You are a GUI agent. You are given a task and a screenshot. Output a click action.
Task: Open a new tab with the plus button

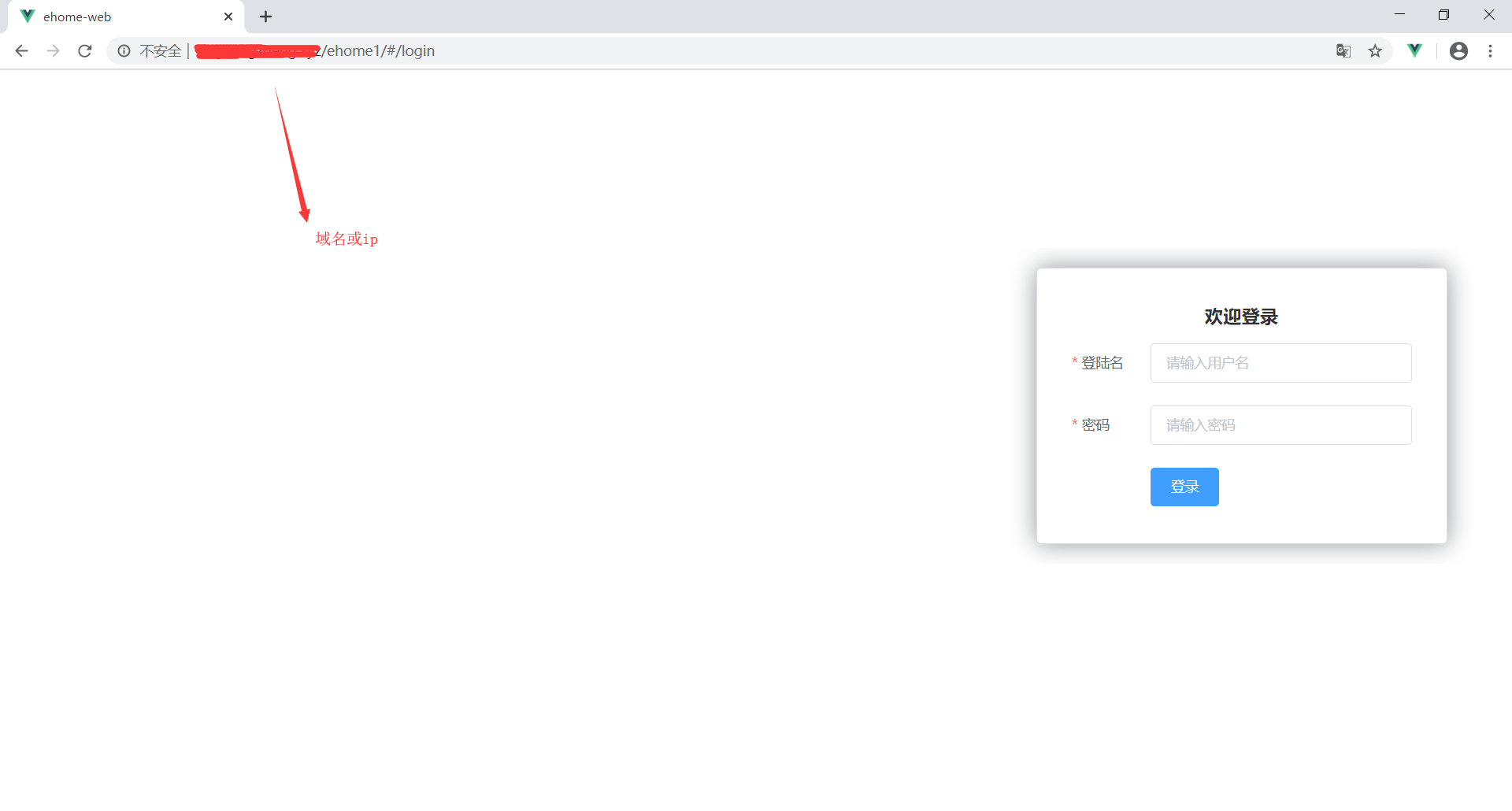[266, 17]
